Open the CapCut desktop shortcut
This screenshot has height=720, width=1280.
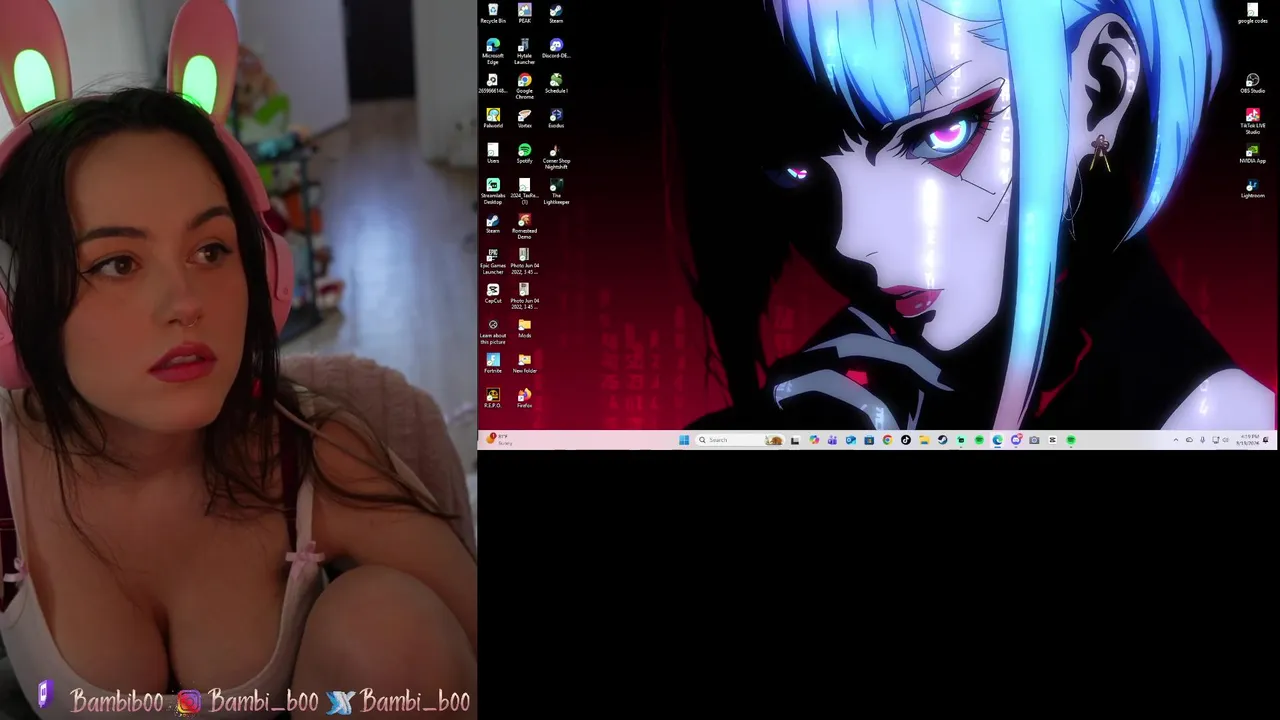tap(493, 294)
